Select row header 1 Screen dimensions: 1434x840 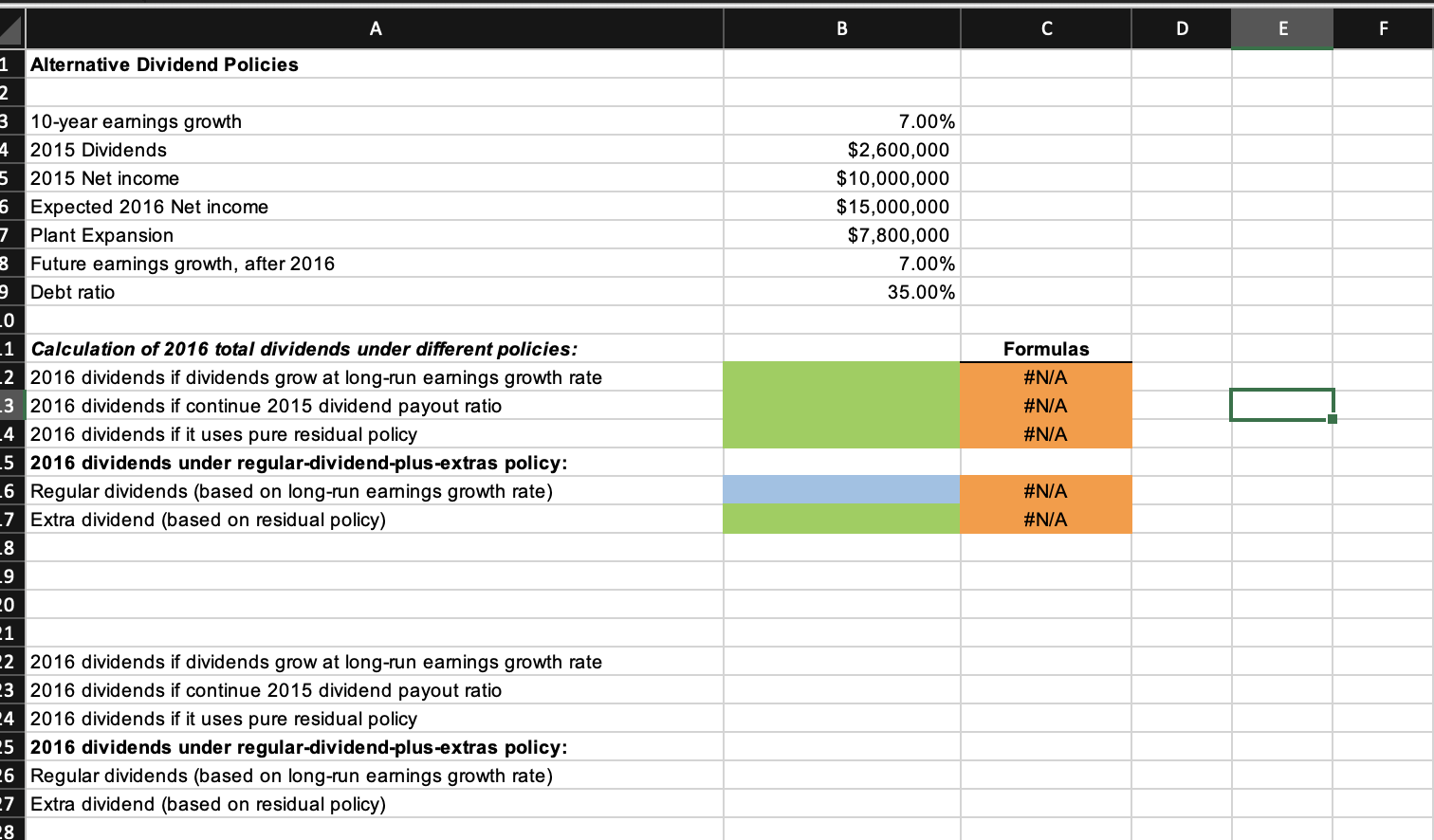[12, 64]
